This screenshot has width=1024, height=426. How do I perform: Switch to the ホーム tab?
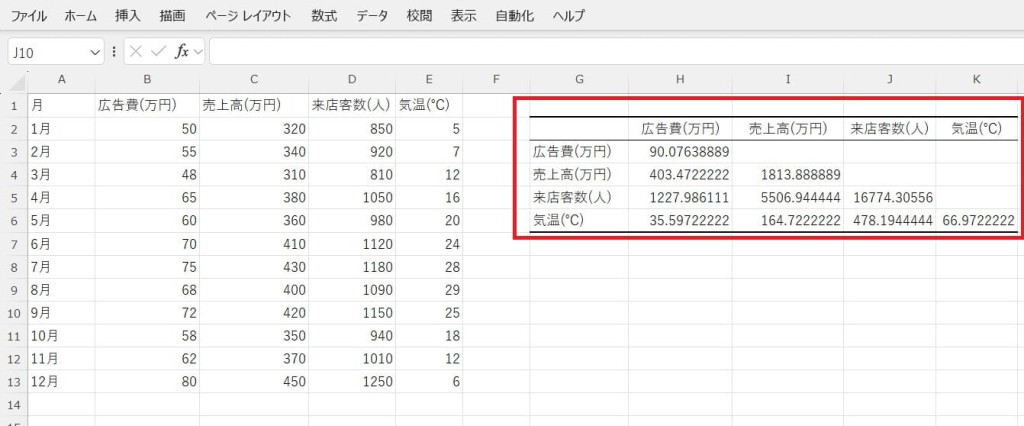click(x=80, y=16)
